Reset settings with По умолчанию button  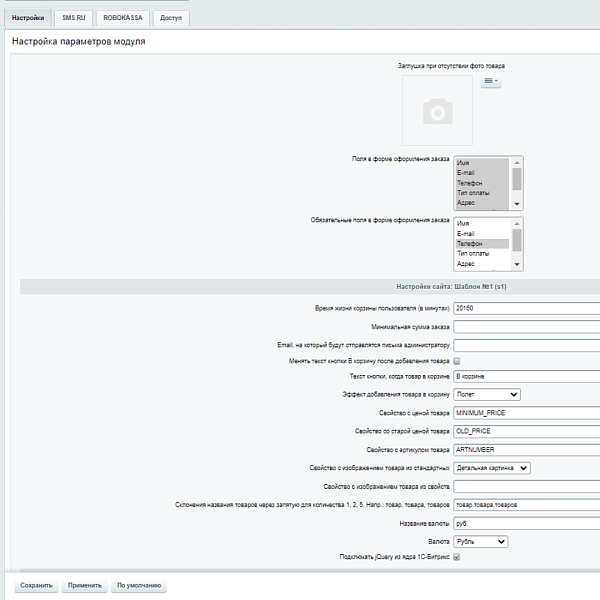pos(138,586)
